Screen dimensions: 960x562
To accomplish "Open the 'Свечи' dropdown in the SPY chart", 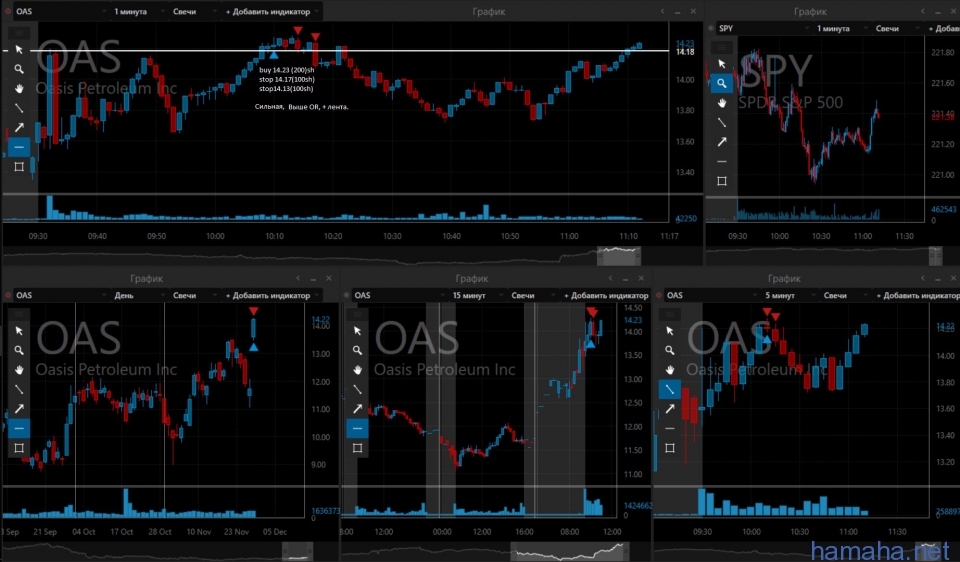I will pos(896,28).
